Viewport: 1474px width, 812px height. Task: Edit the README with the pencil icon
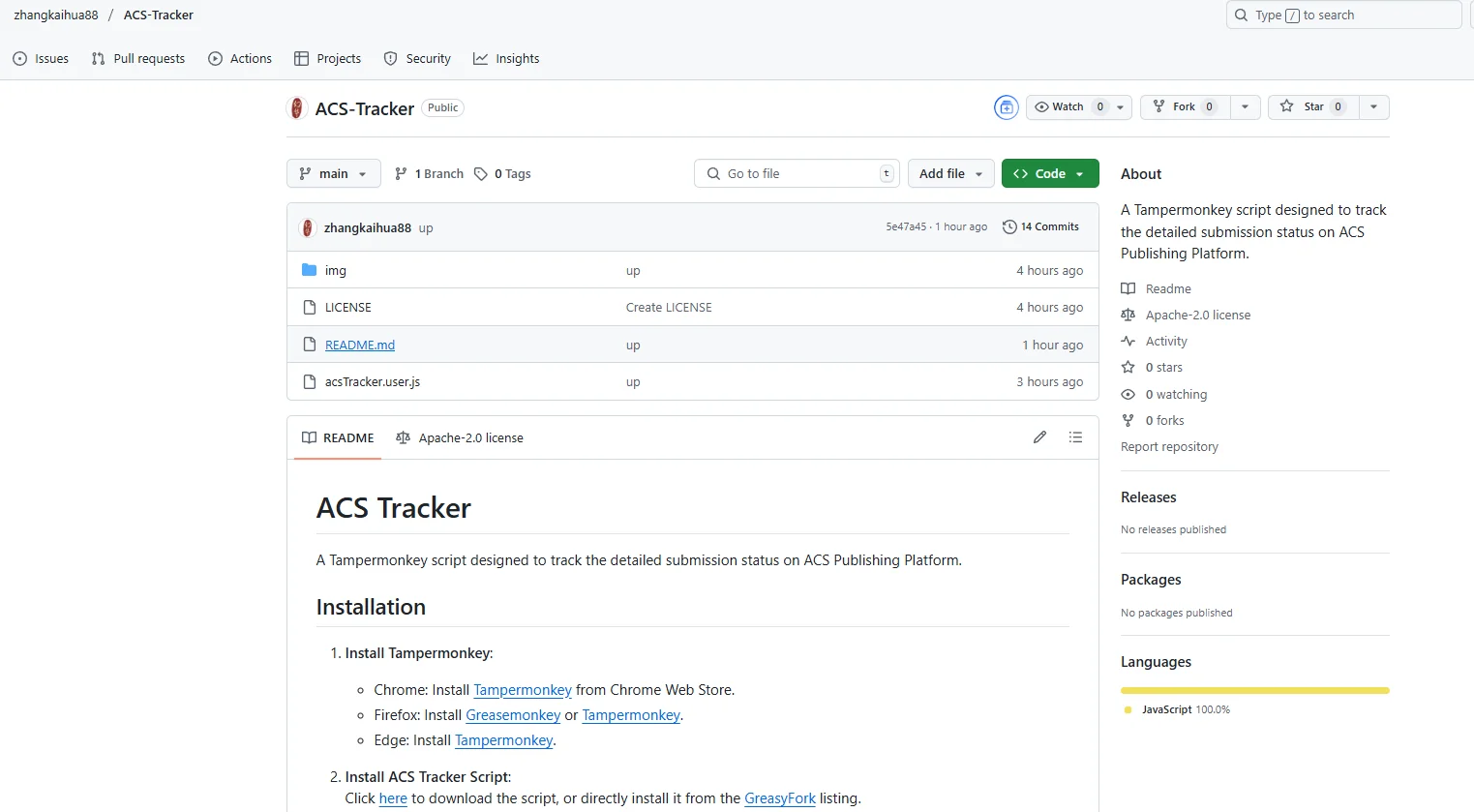click(1039, 437)
